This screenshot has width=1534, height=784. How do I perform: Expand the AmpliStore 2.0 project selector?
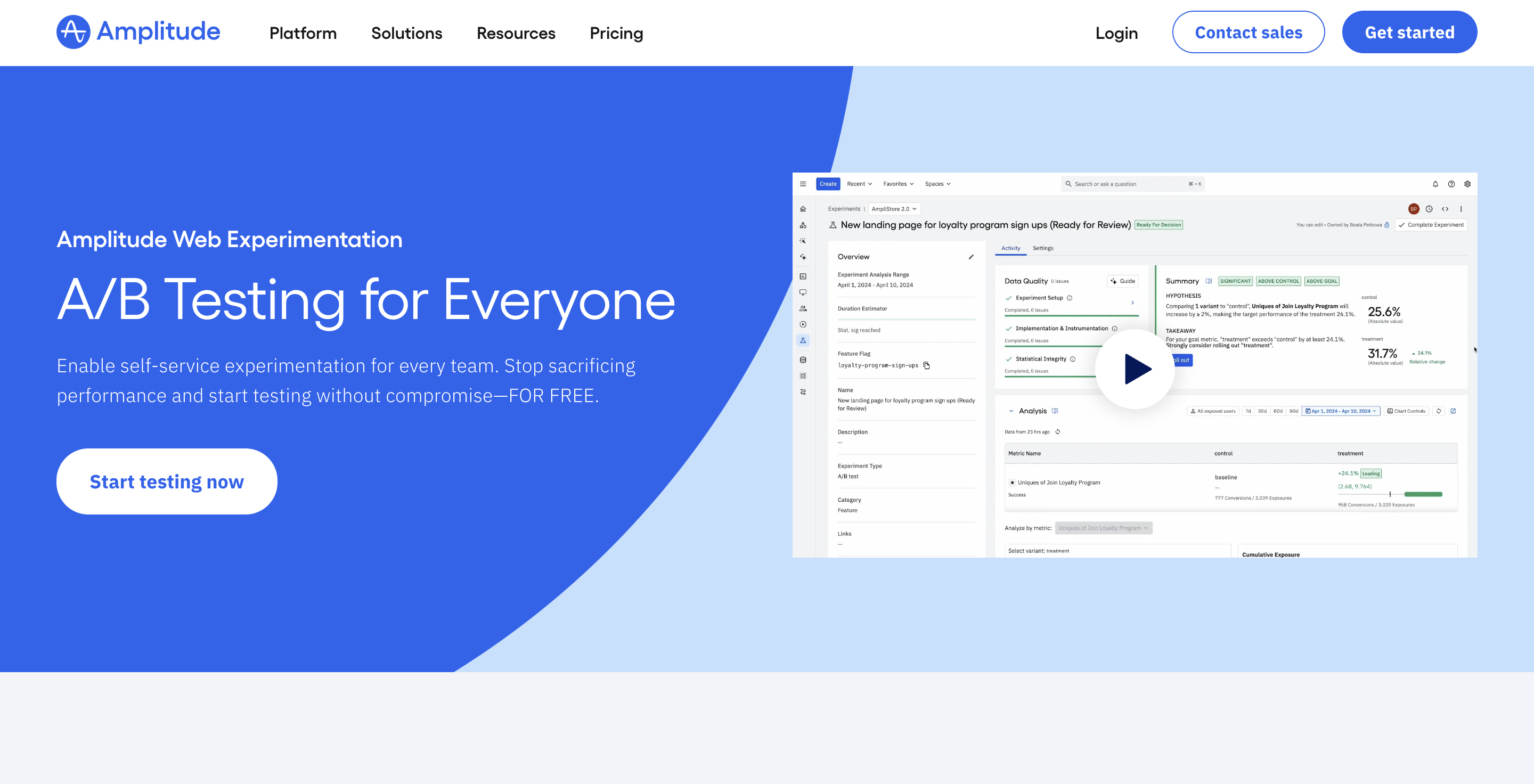pyautogui.click(x=894, y=209)
